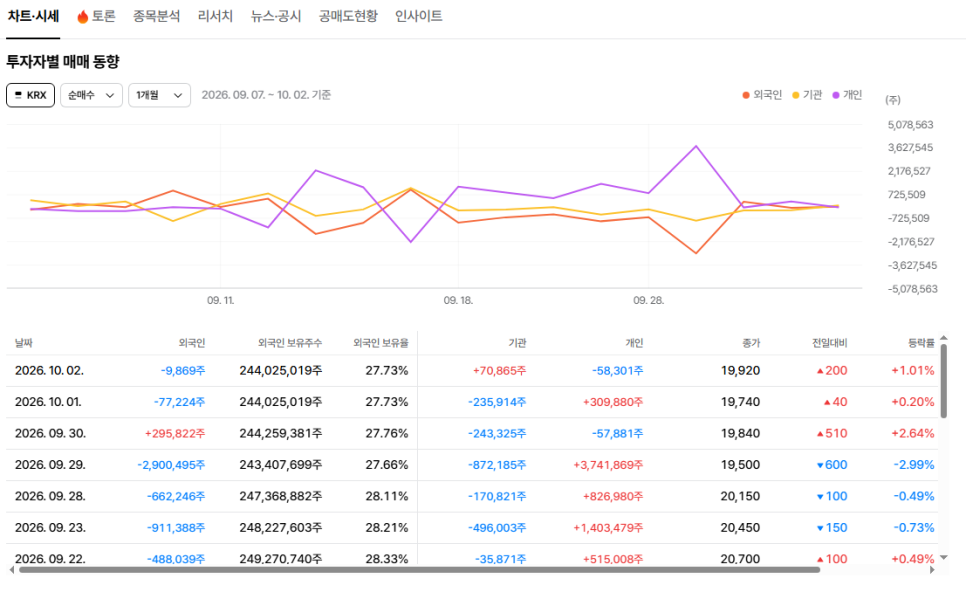Click closing price 19,920
This screenshot has width=966, height=592.
[x=741, y=371]
